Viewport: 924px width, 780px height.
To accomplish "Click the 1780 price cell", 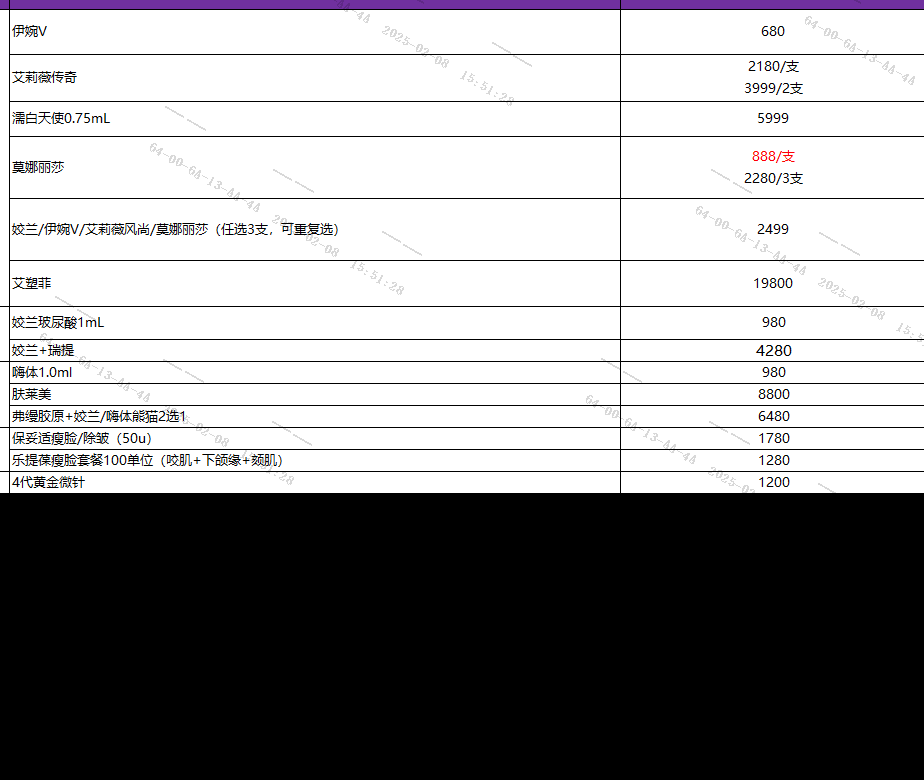I will click(x=772, y=438).
